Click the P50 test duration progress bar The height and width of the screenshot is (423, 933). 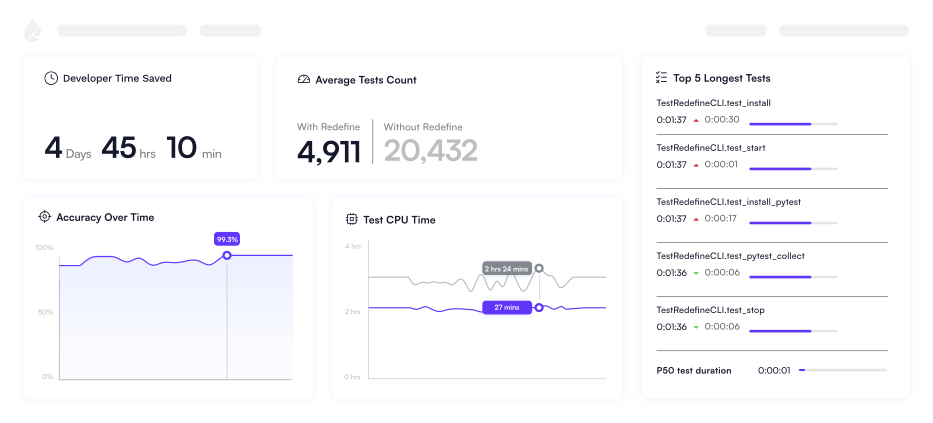[x=843, y=370]
